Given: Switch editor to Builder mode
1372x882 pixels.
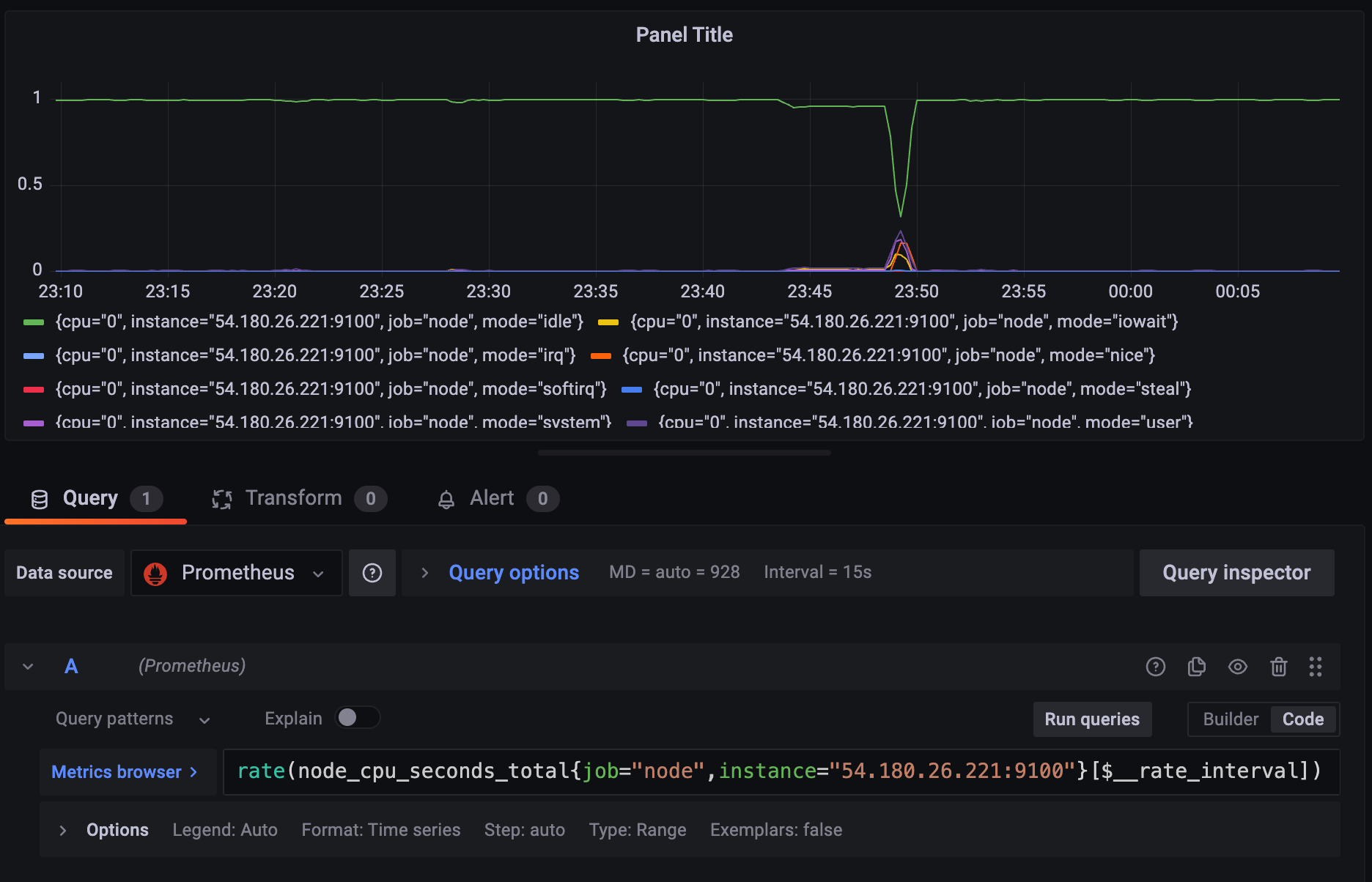Looking at the screenshot, I should click(x=1231, y=719).
